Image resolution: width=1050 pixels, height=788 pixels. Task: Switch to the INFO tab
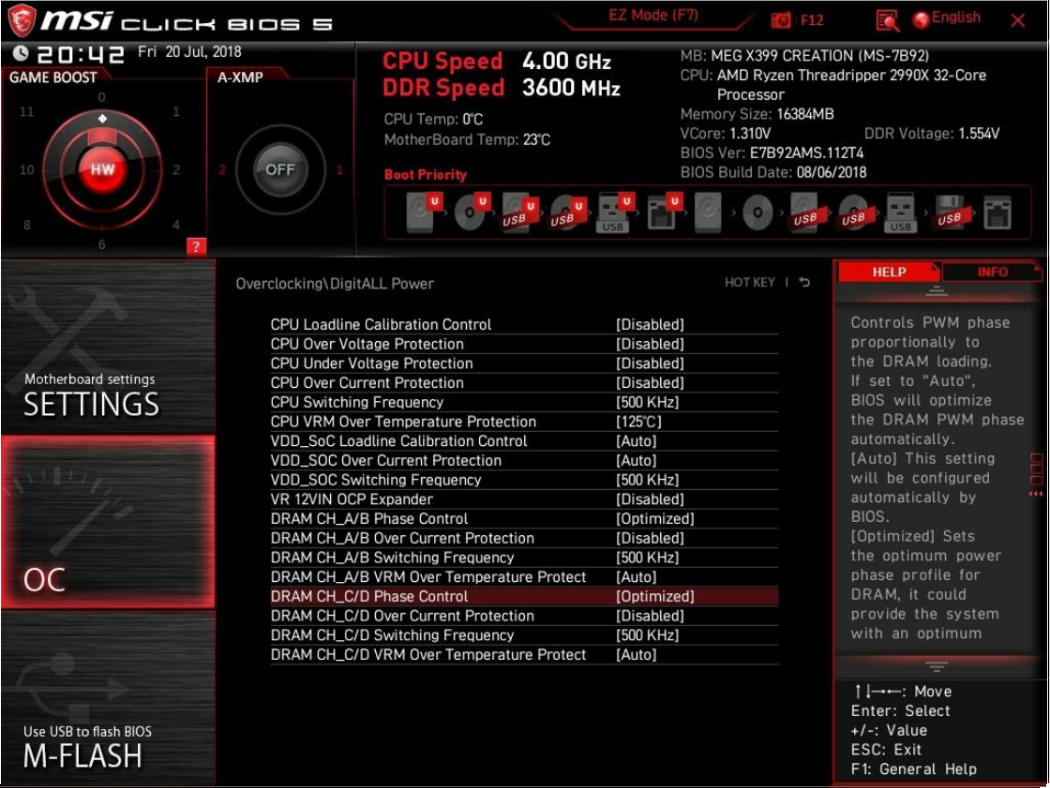point(992,272)
